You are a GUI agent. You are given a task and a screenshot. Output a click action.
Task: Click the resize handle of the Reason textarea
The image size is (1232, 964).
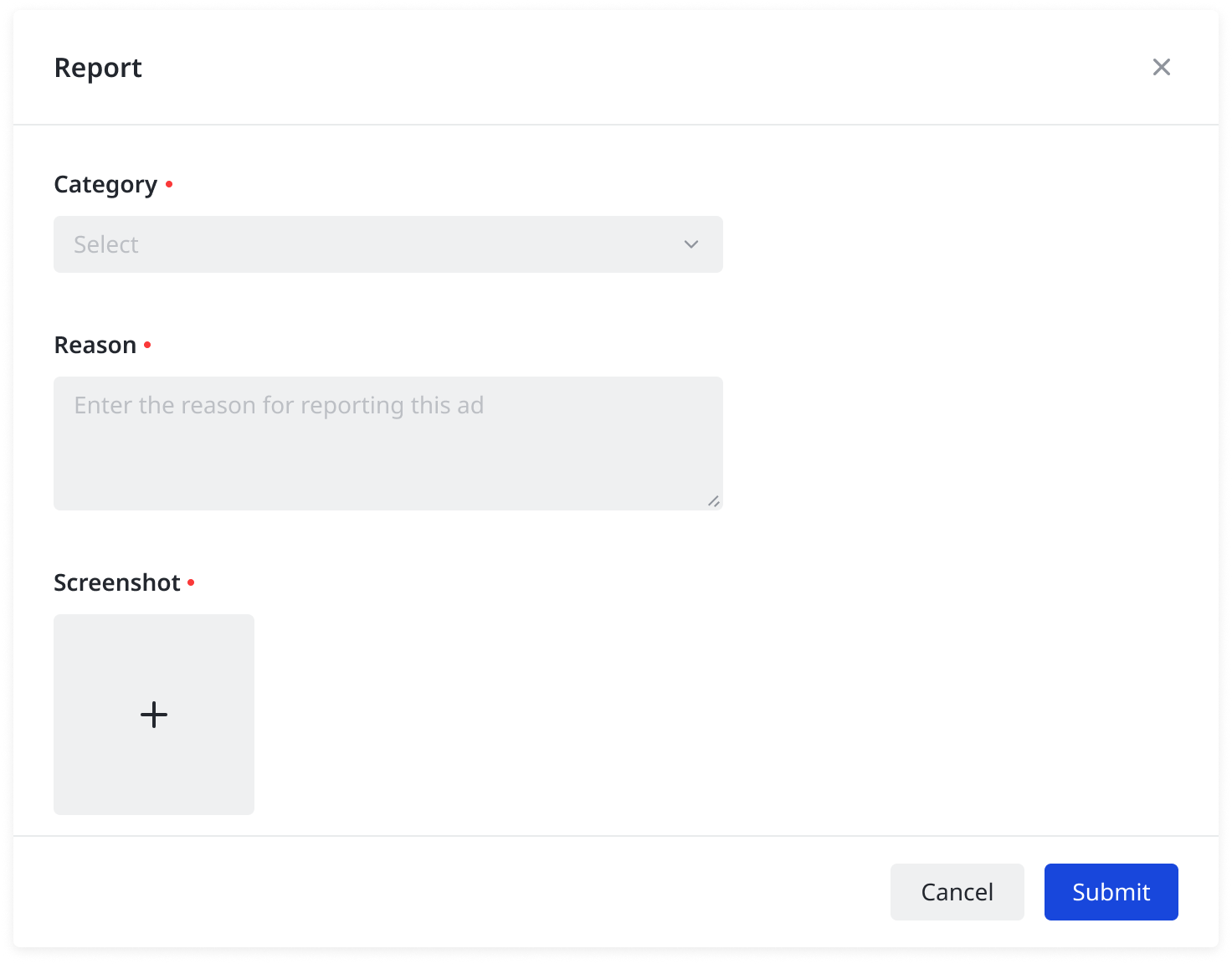(713, 501)
